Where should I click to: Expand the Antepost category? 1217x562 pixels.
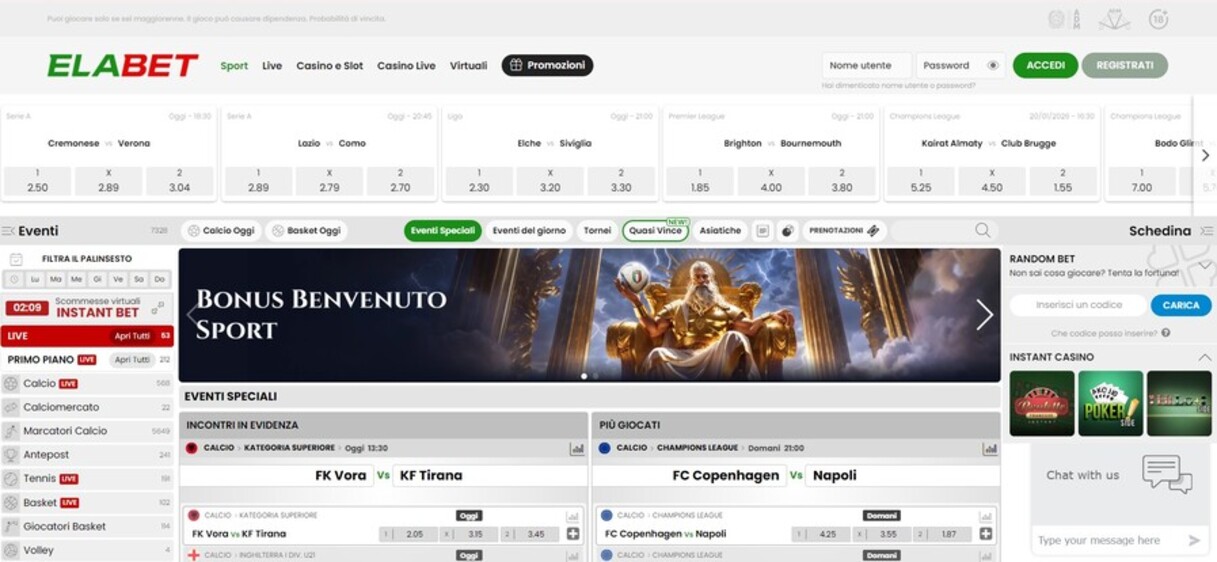87,455
